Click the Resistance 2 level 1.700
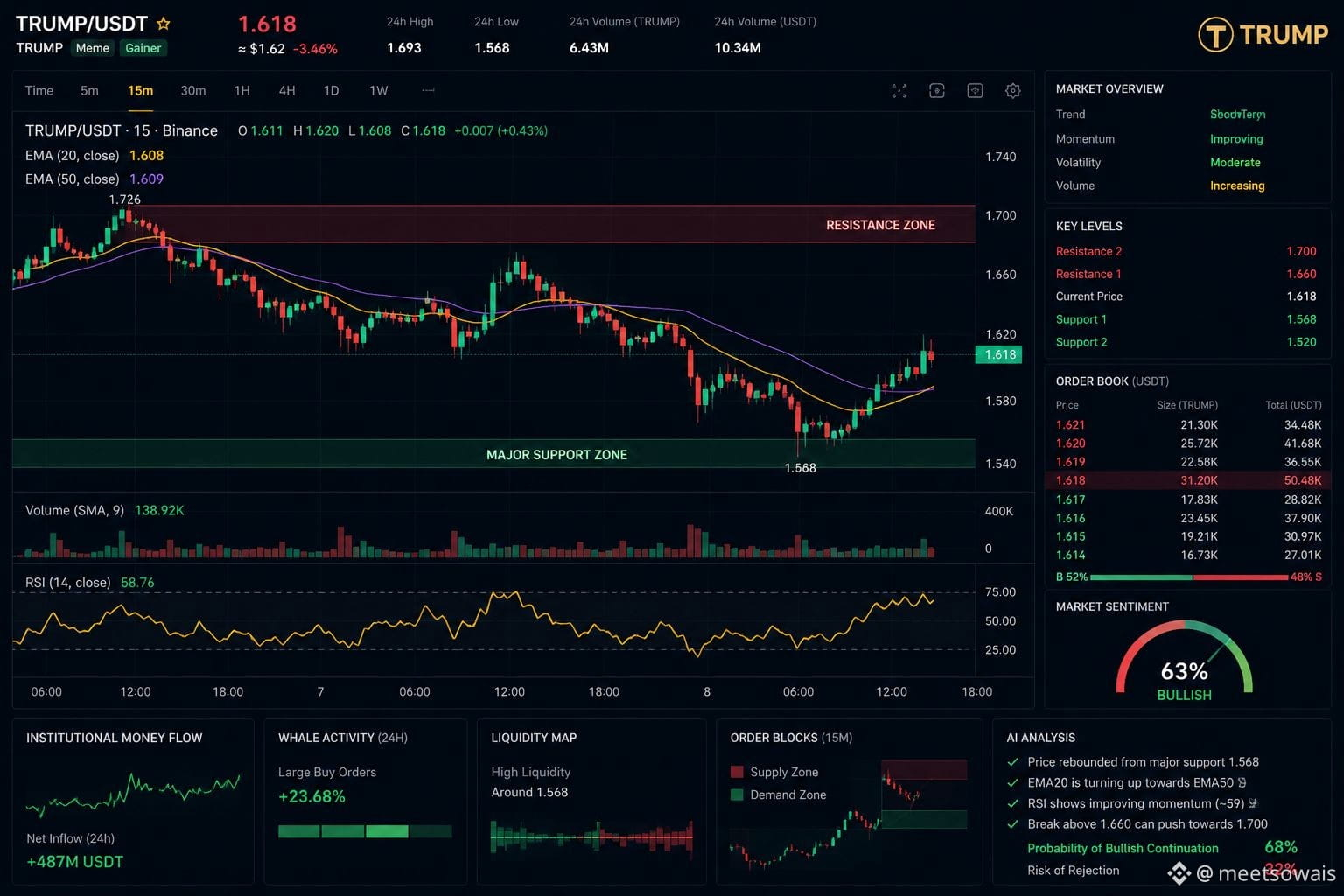 coord(1301,251)
